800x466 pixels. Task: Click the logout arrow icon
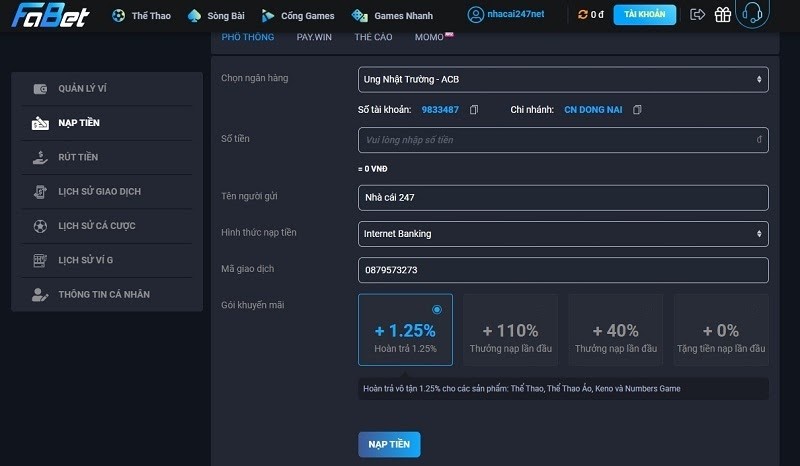(x=698, y=15)
